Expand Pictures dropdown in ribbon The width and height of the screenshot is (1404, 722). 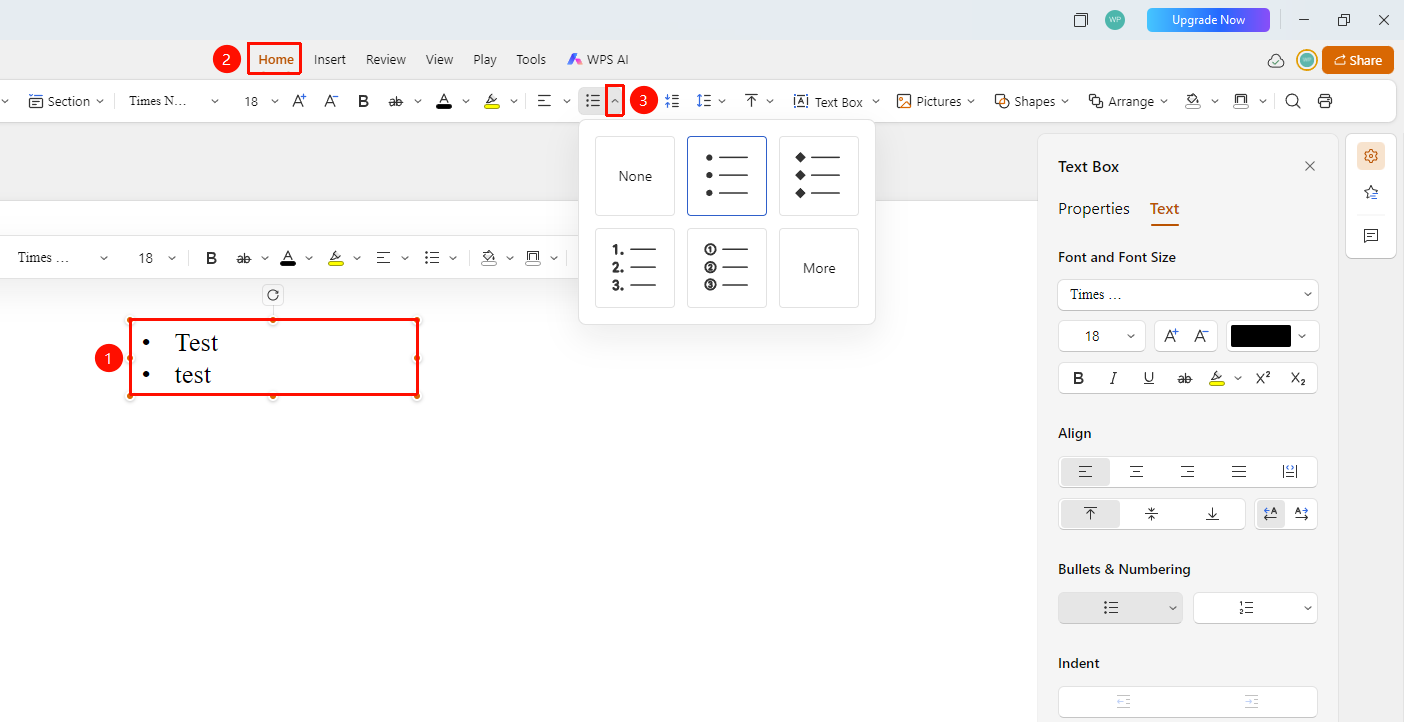coord(971,101)
